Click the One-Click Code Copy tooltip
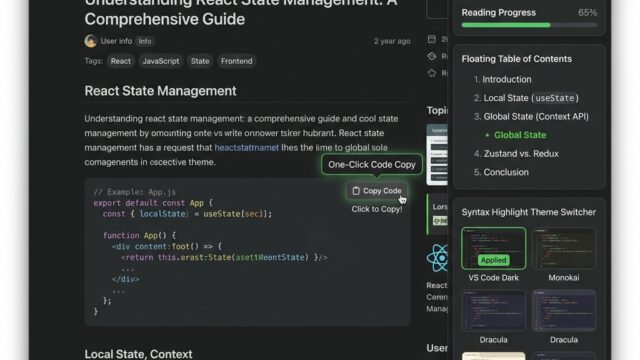The width and height of the screenshot is (640, 360). [372, 164]
